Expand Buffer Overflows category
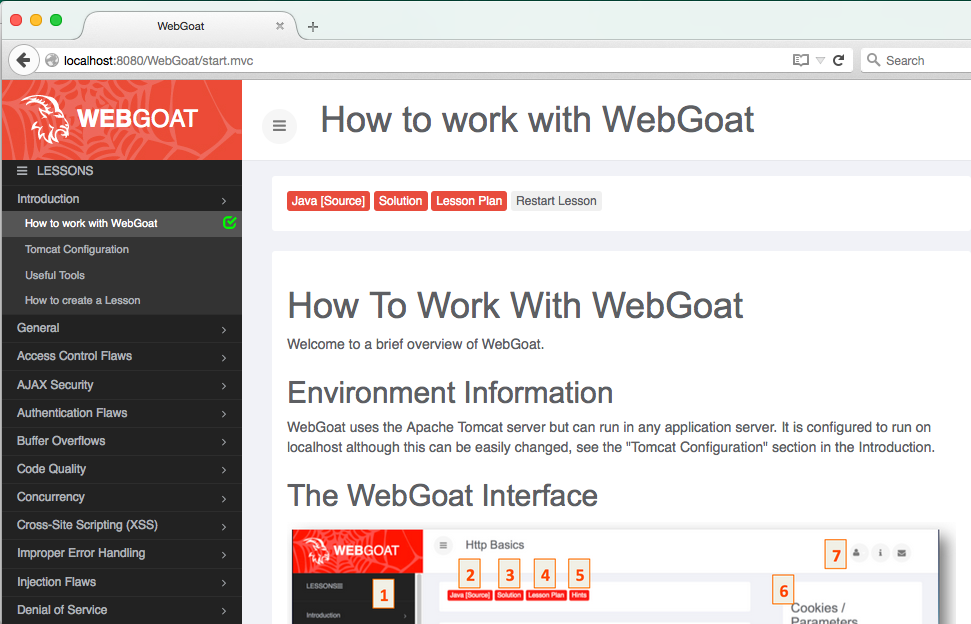Image resolution: width=971 pixels, height=624 pixels. coord(122,441)
